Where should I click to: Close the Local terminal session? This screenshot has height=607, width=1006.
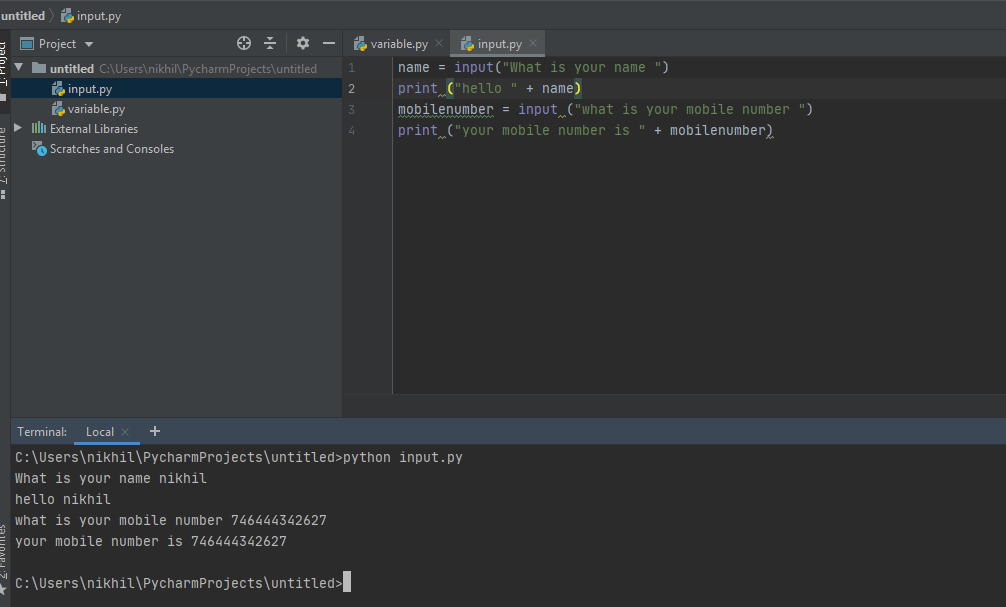125,432
